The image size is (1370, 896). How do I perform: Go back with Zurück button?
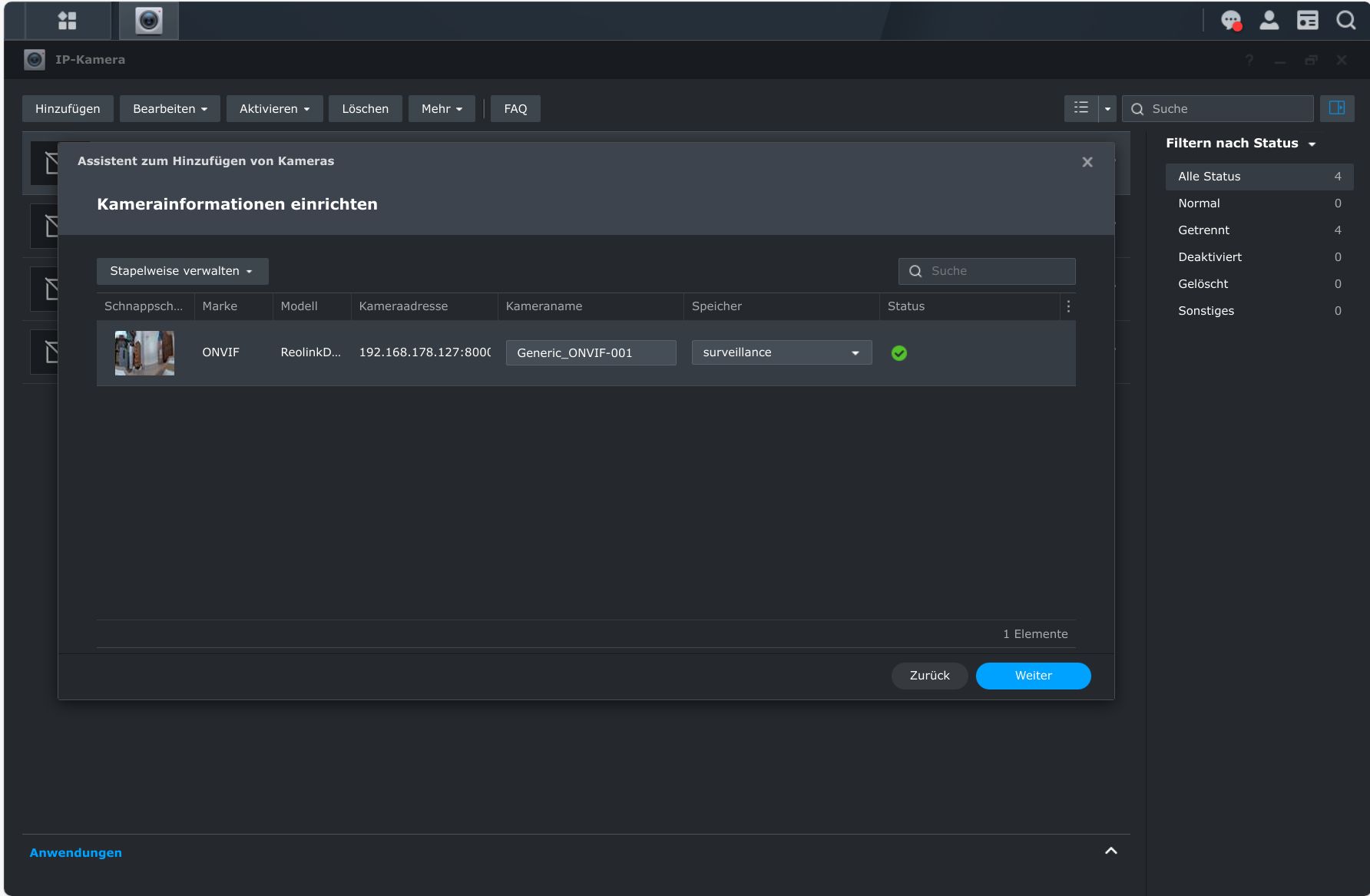click(x=929, y=676)
